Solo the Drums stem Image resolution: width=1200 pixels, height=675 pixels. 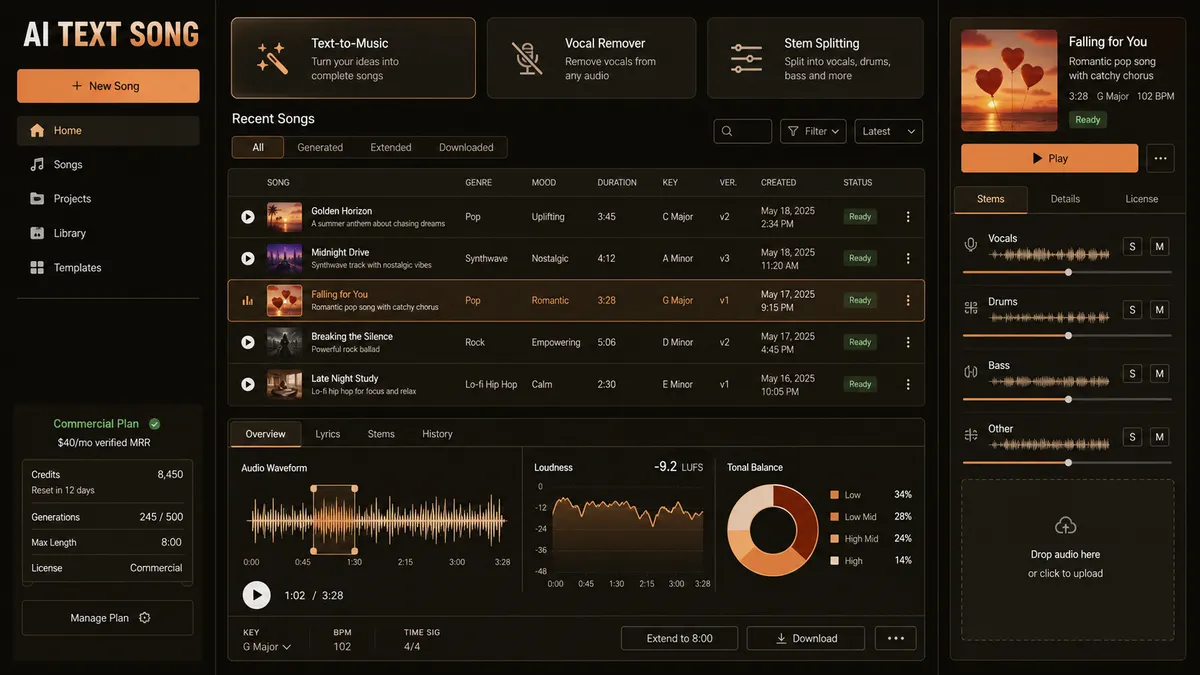point(1132,310)
